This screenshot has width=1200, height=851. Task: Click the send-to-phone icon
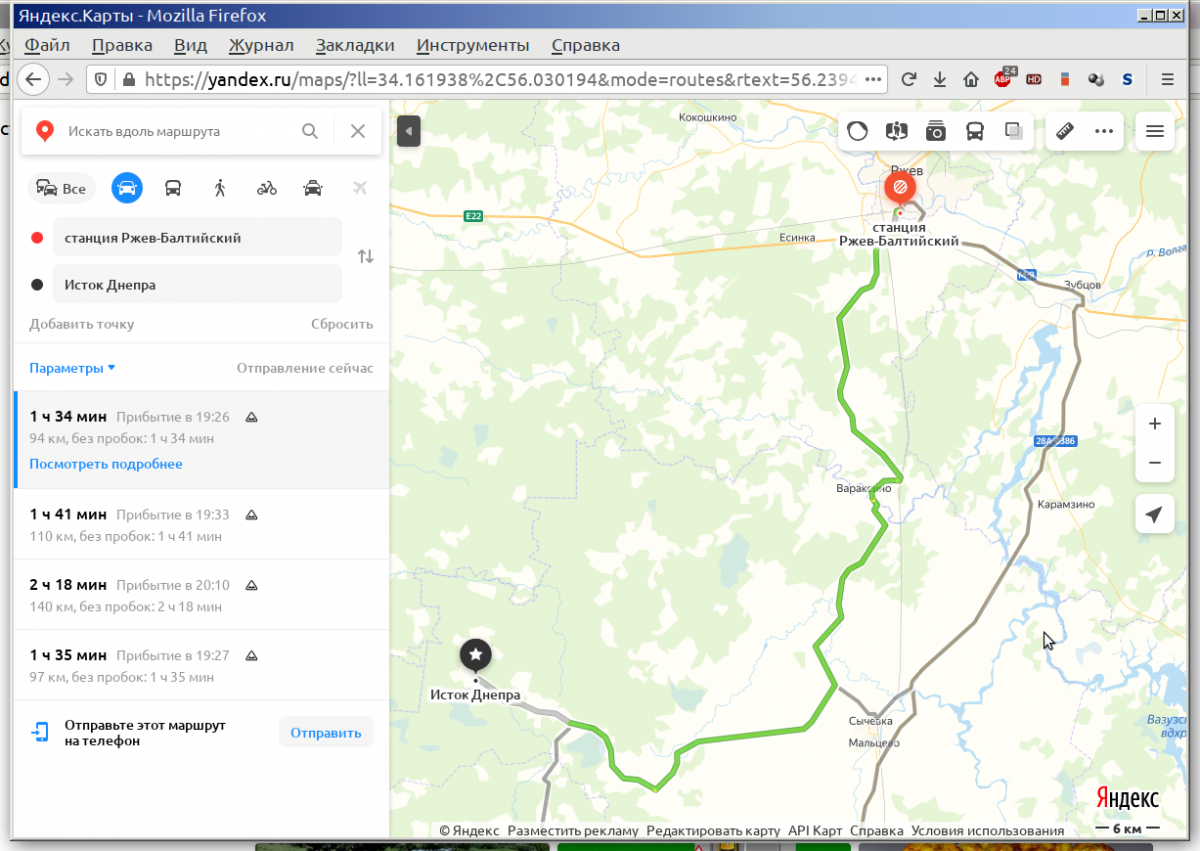coord(40,732)
